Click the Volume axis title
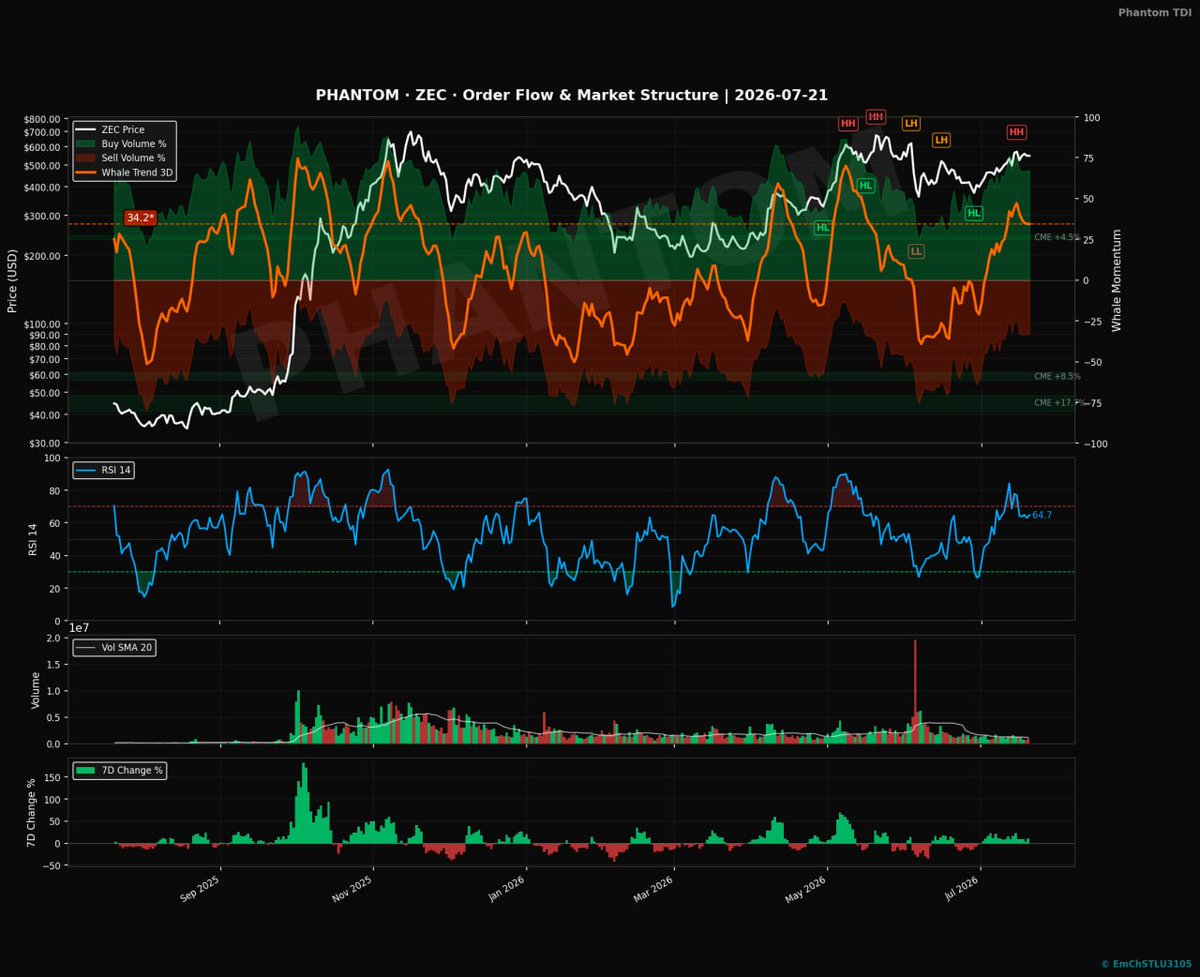This screenshot has width=1200, height=977. (x=35, y=690)
